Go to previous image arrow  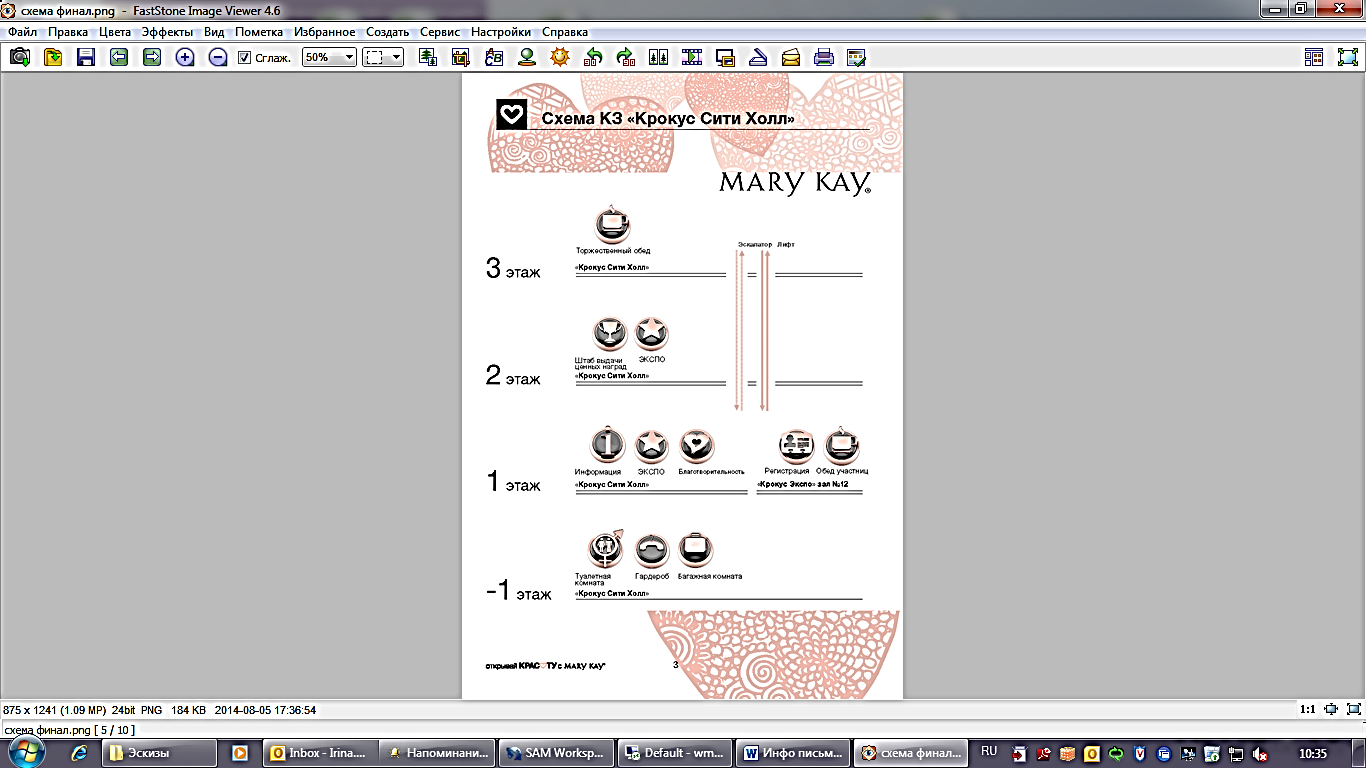(119, 58)
